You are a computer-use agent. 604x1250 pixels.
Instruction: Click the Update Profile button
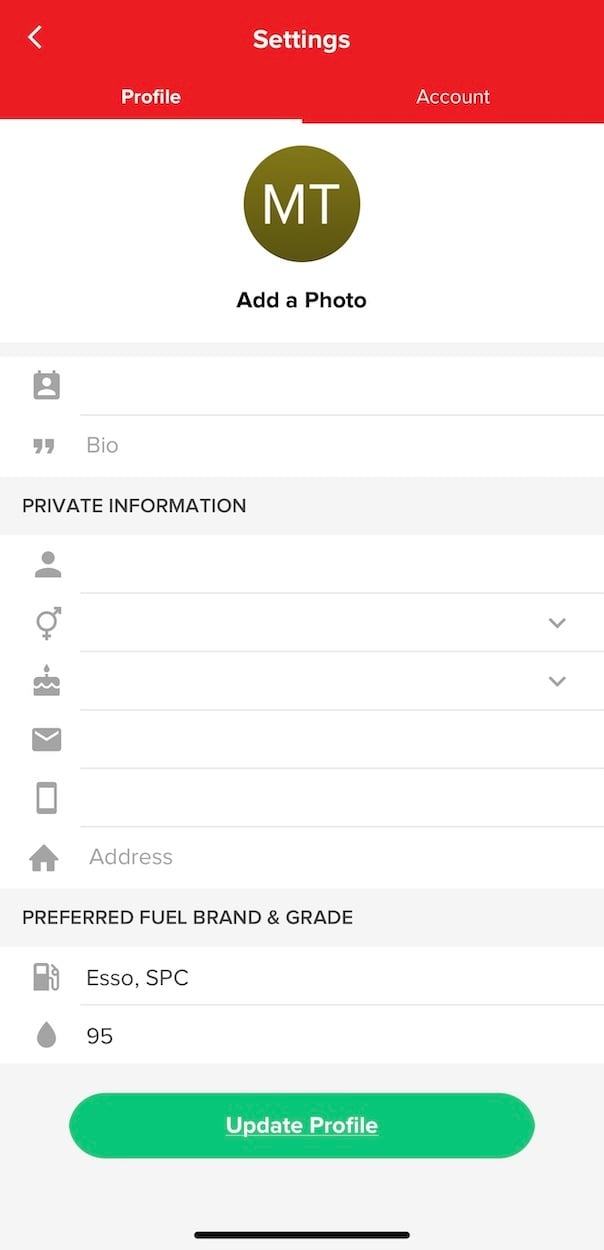coord(302,1125)
